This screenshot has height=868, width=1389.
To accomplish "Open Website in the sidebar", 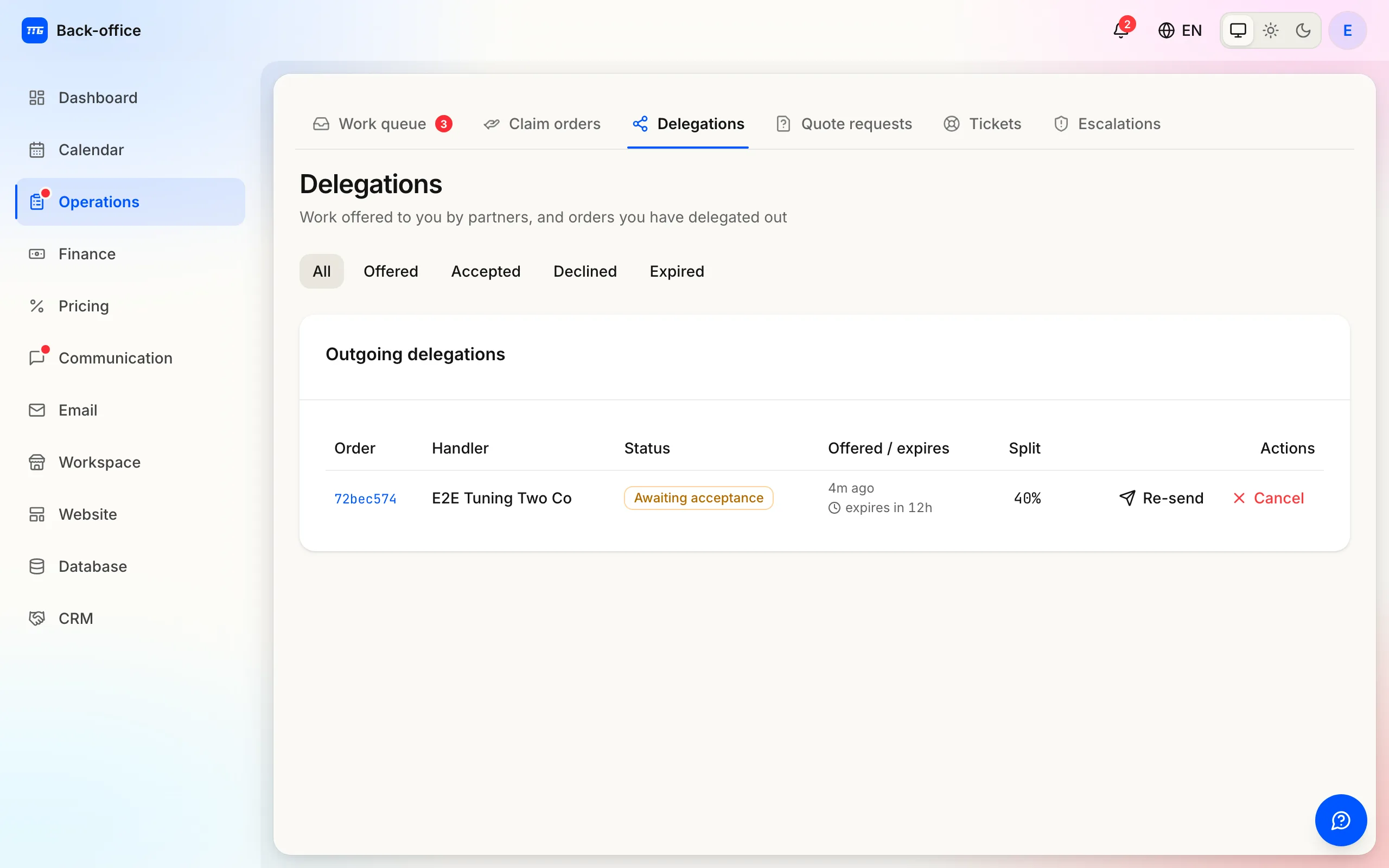I will click(x=130, y=514).
